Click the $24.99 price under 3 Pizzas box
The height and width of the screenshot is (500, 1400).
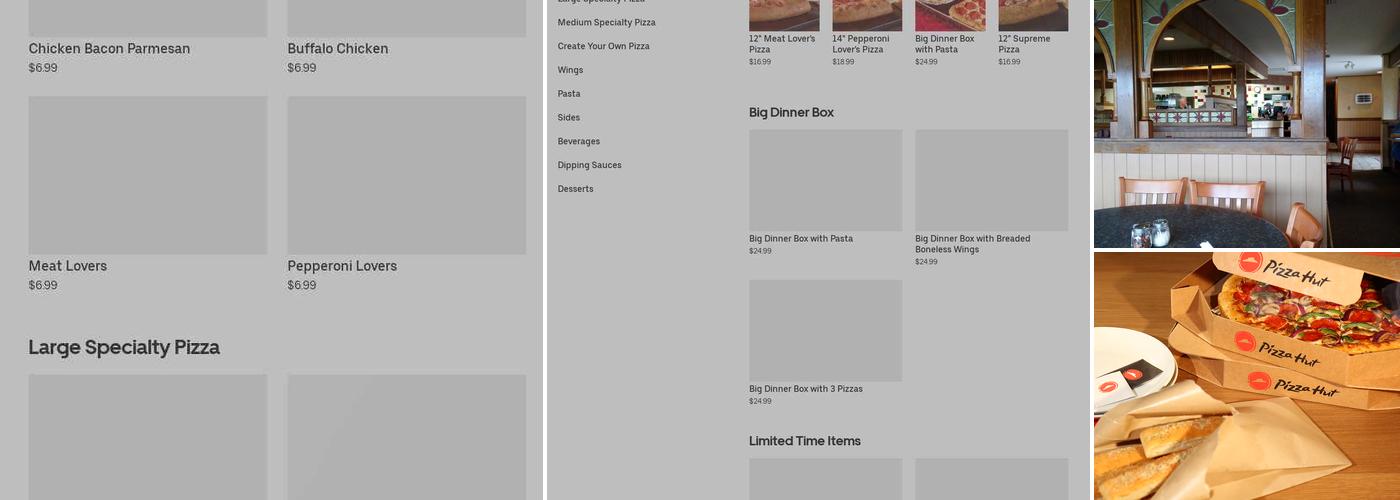click(760, 401)
